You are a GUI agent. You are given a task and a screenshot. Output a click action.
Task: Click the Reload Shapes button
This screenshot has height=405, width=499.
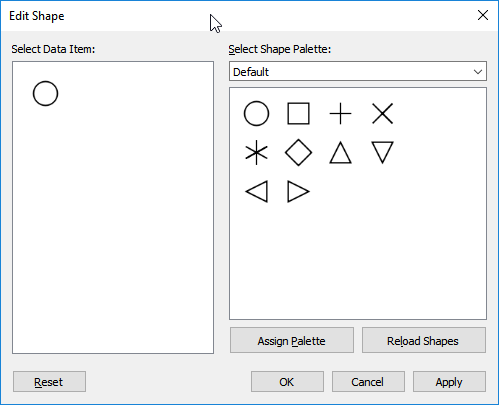(424, 340)
